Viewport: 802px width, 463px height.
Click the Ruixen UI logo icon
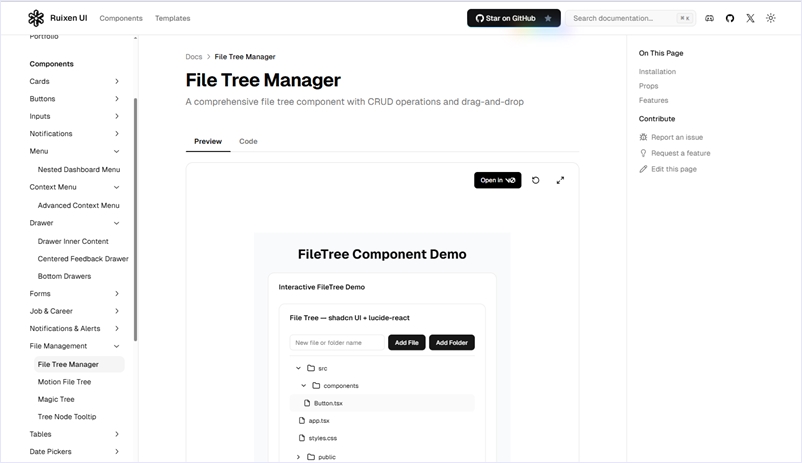click(x=36, y=18)
